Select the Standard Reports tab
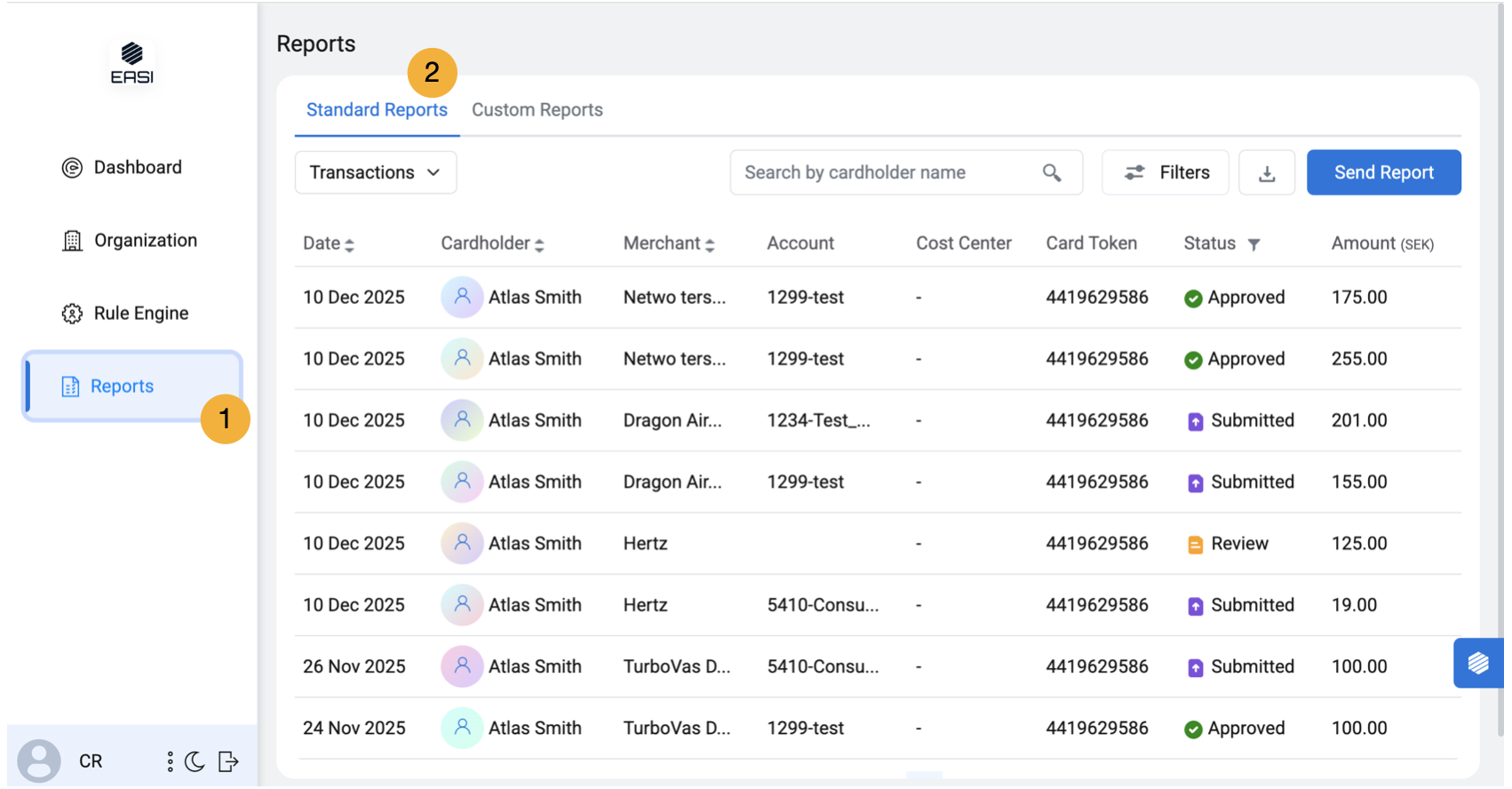1512x789 pixels. pos(377,110)
